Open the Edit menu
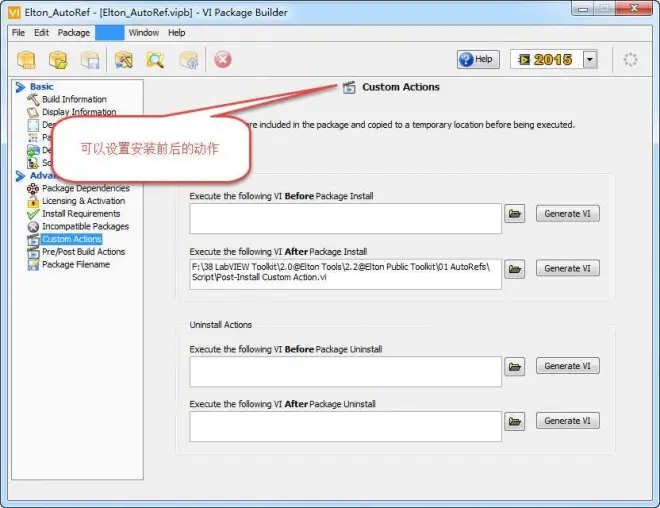660x508 pixels. pyautogui.click(x=41, y=32)
